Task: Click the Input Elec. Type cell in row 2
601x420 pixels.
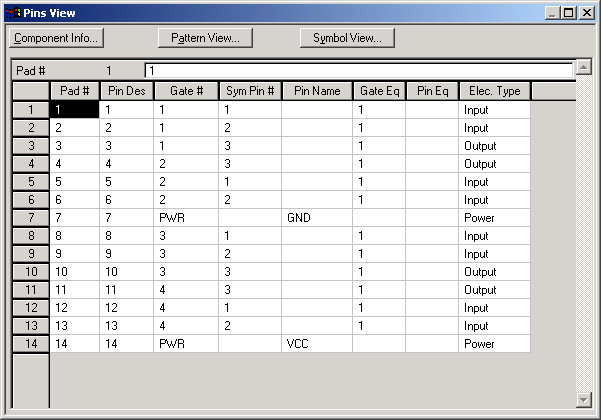Action: [x=494, y=128]
